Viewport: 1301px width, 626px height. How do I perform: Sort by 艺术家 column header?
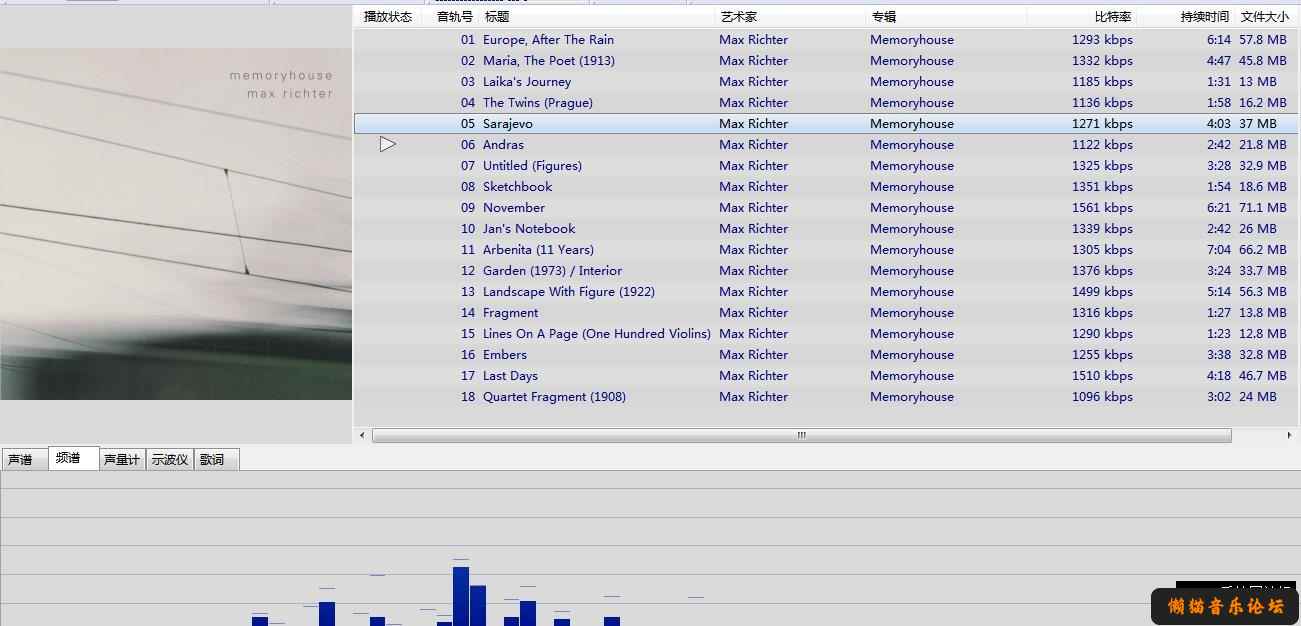point(739,17)
